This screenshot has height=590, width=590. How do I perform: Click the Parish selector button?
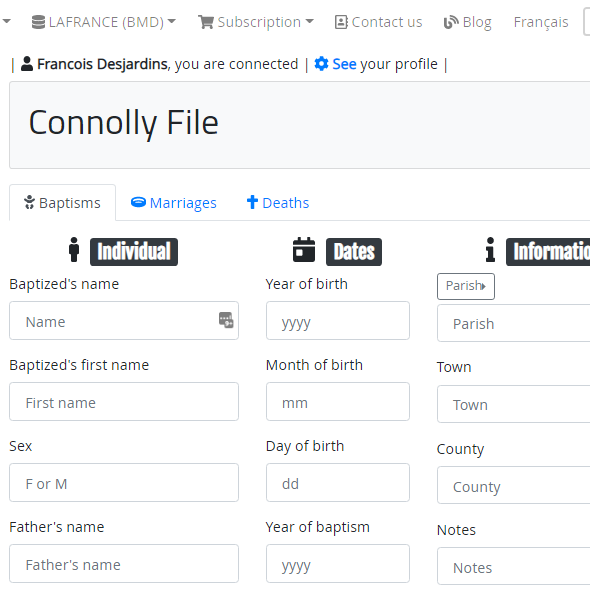[x=466, y=286]
